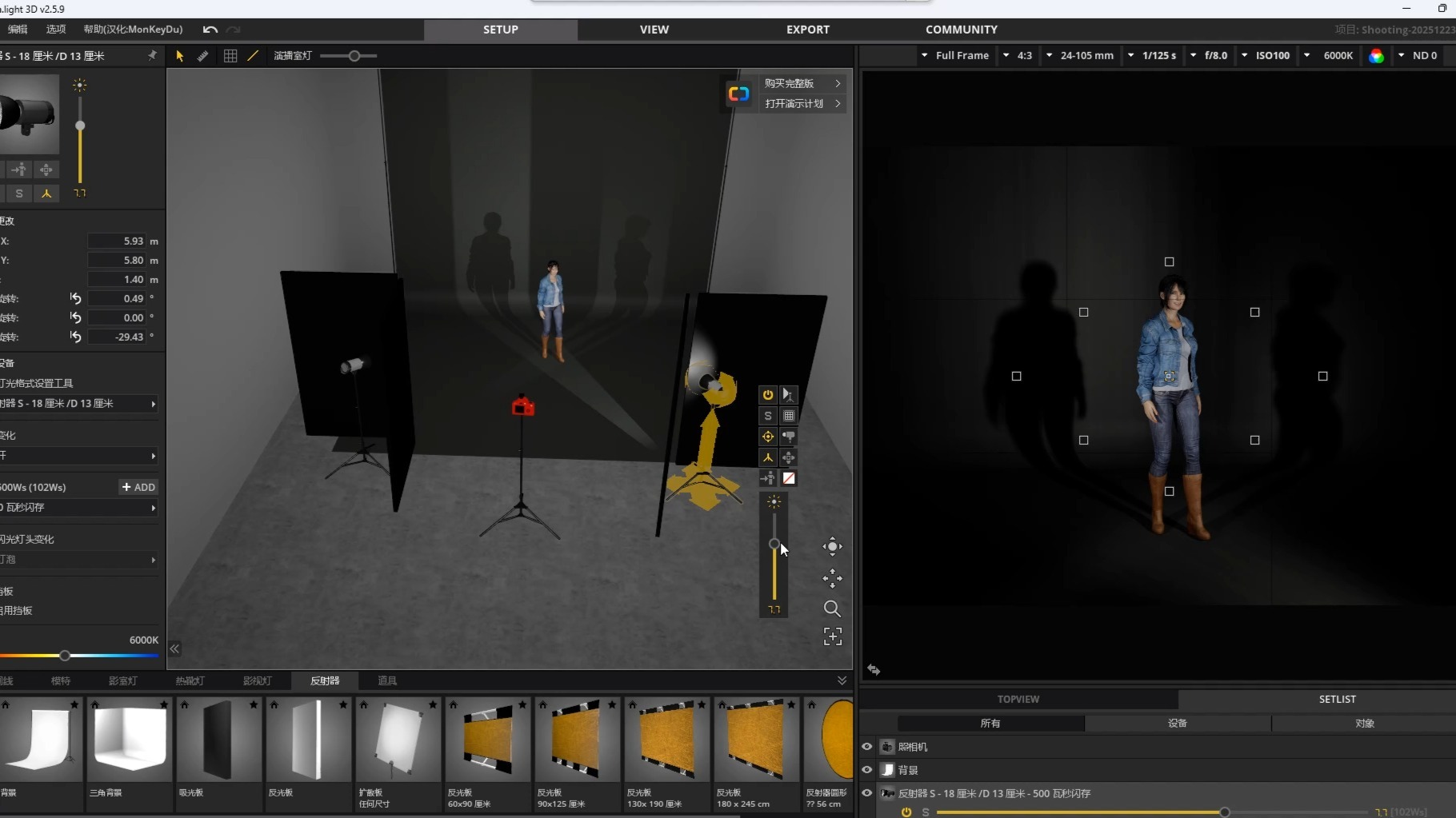This screenshot has width=1456, height=818.
Task: Adjust the left panel light power slider
Action: 80,126
